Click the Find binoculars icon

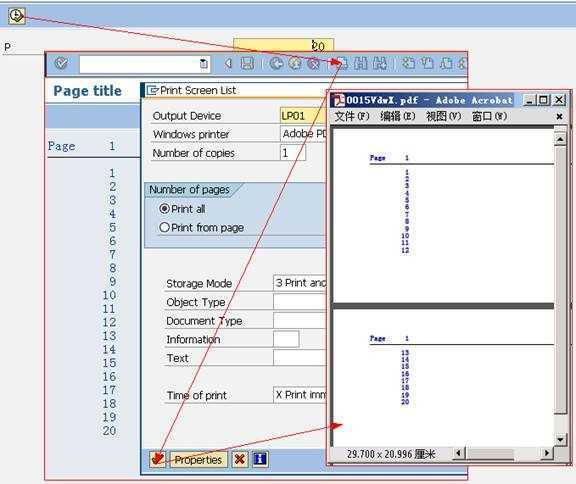tap(360, 64)
